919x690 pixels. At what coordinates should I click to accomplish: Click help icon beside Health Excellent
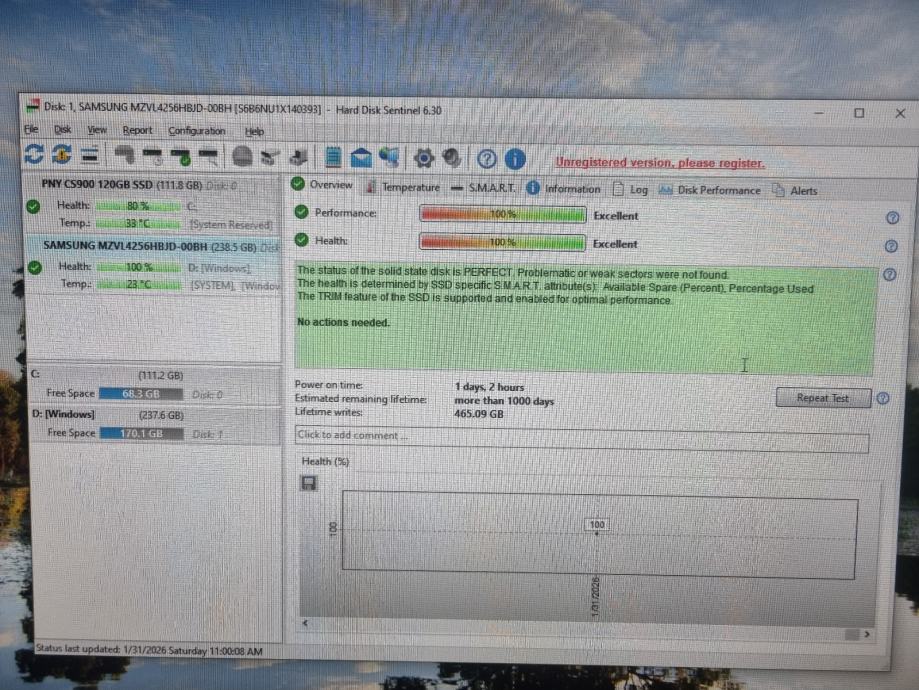click(891, 246)
